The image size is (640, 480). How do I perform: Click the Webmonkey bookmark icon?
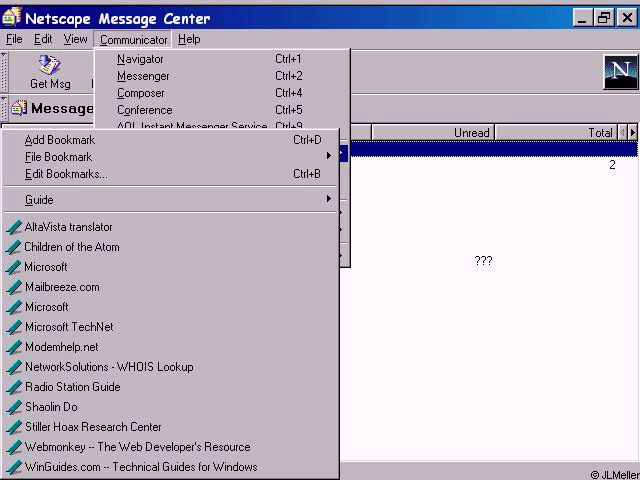pyautogui.click(x=14, y=447)
